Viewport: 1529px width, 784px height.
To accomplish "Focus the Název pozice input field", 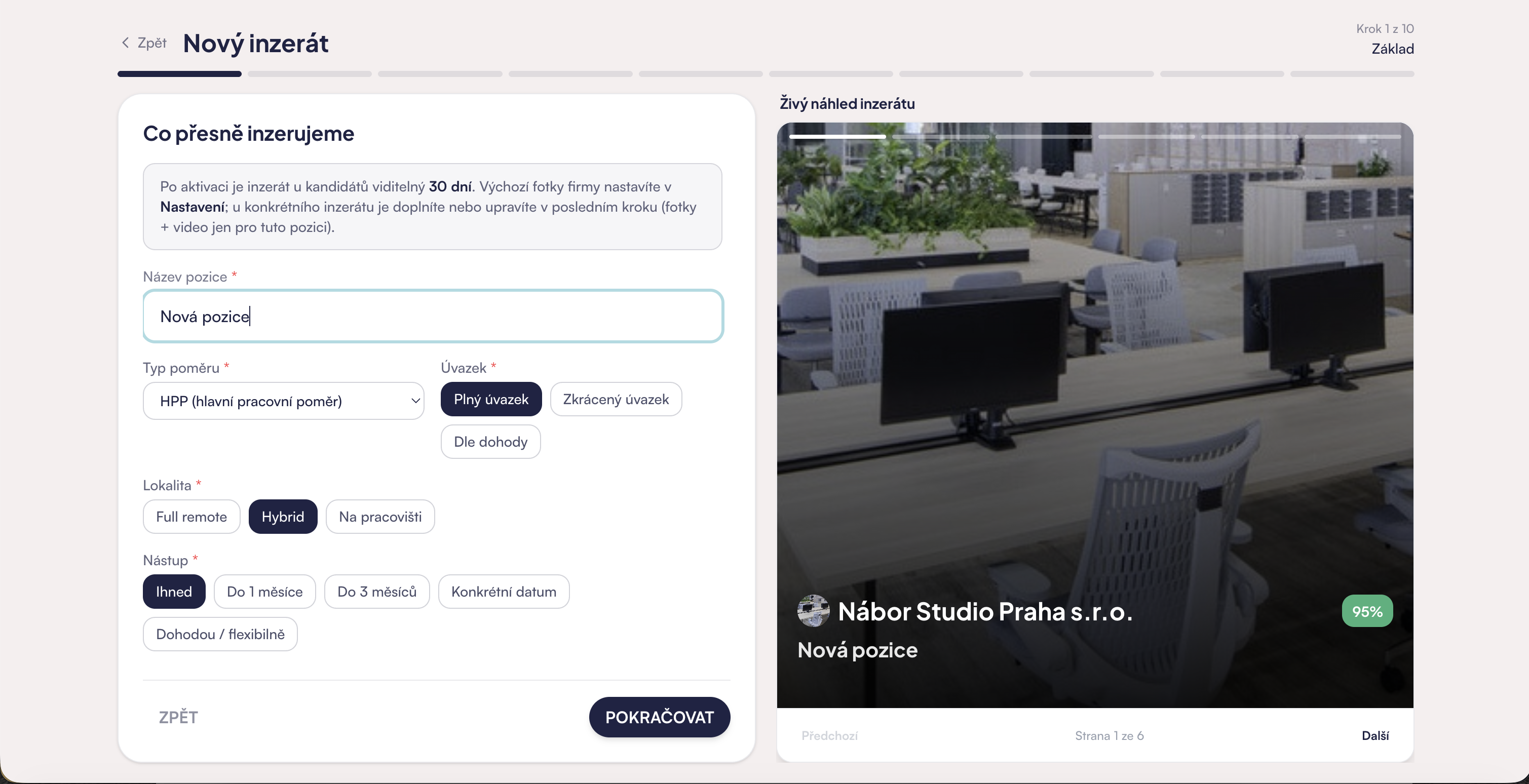I will 433,317.
